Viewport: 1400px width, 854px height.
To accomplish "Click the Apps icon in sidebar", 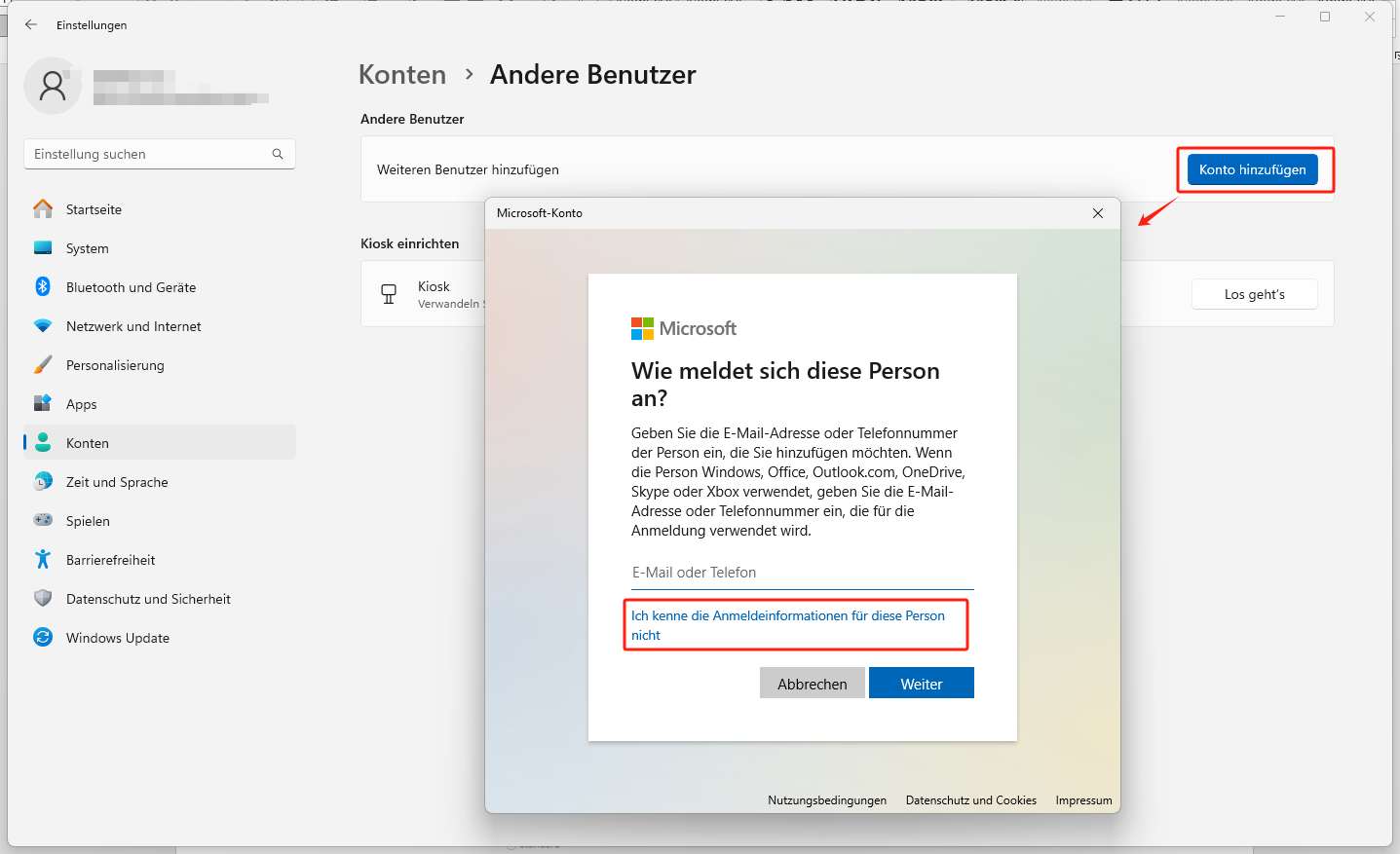I will (x=43, y=403).
